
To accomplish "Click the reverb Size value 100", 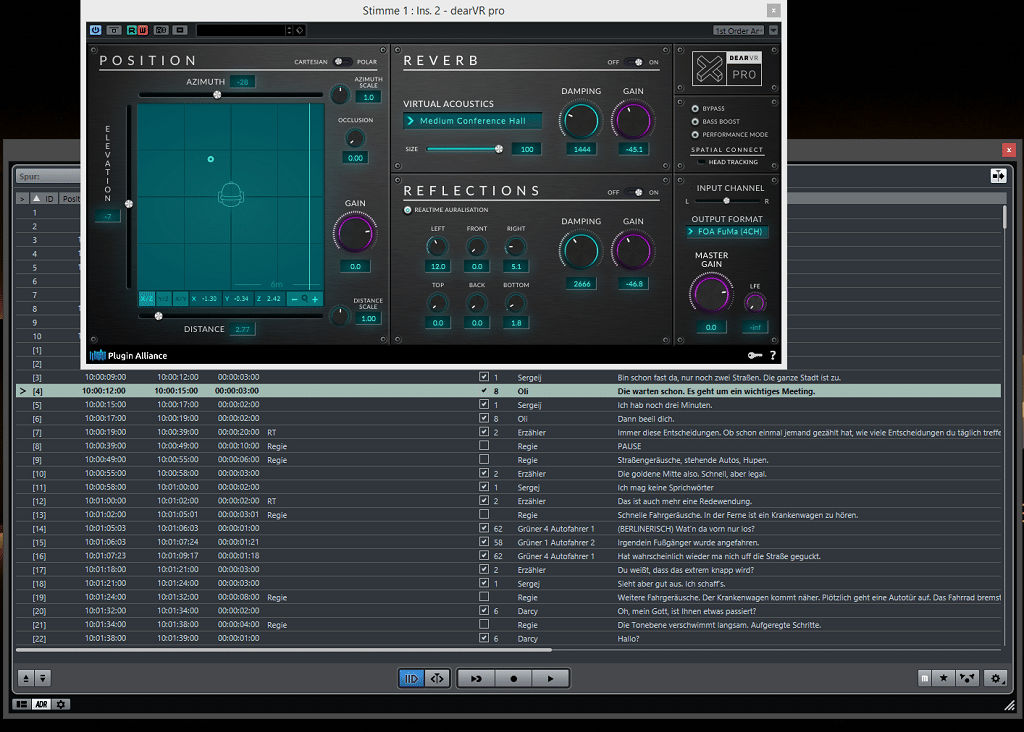I will [527, 149].
